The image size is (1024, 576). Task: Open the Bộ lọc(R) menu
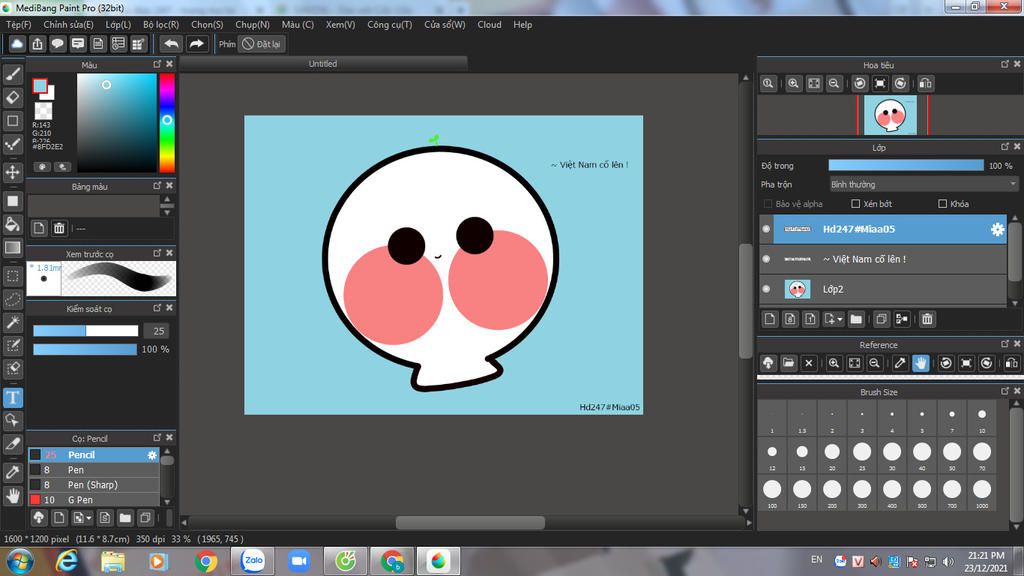pyautogui.click(x=161, y=25)
